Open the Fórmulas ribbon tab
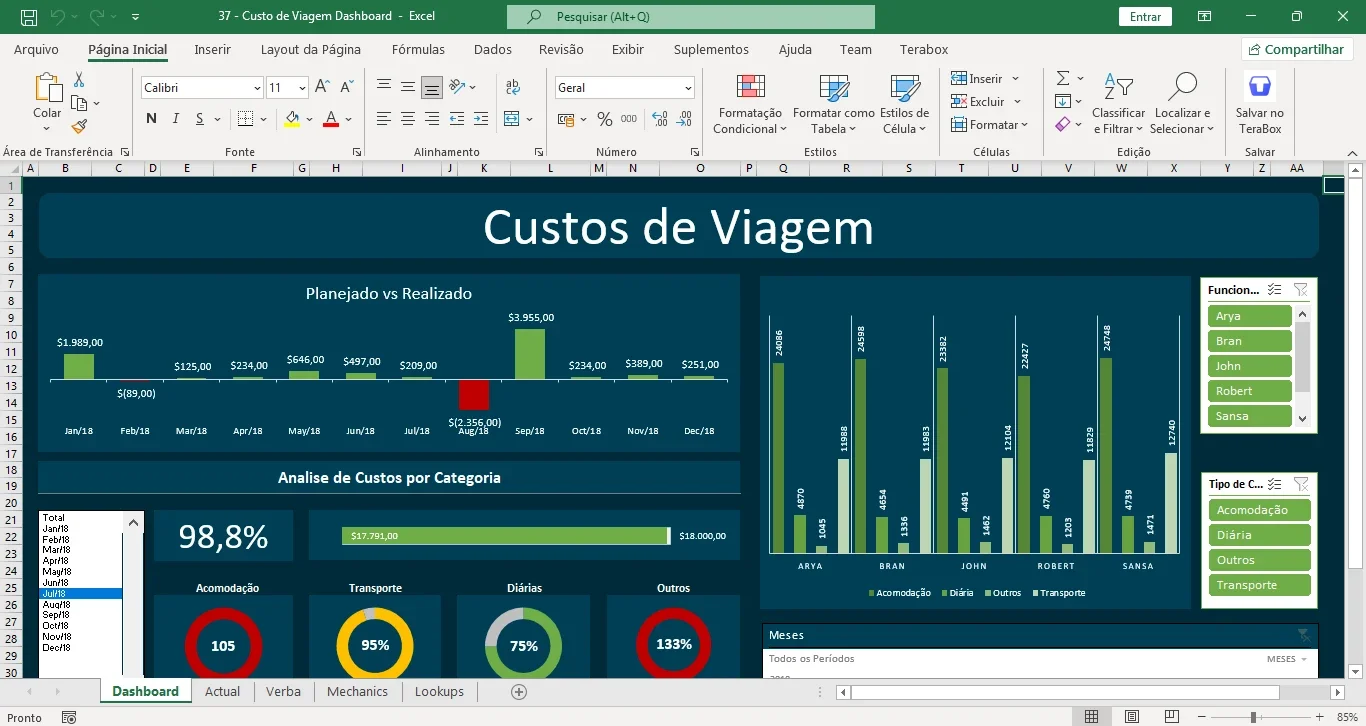This screenshot has width=1366, height=726. coord(418,49)
